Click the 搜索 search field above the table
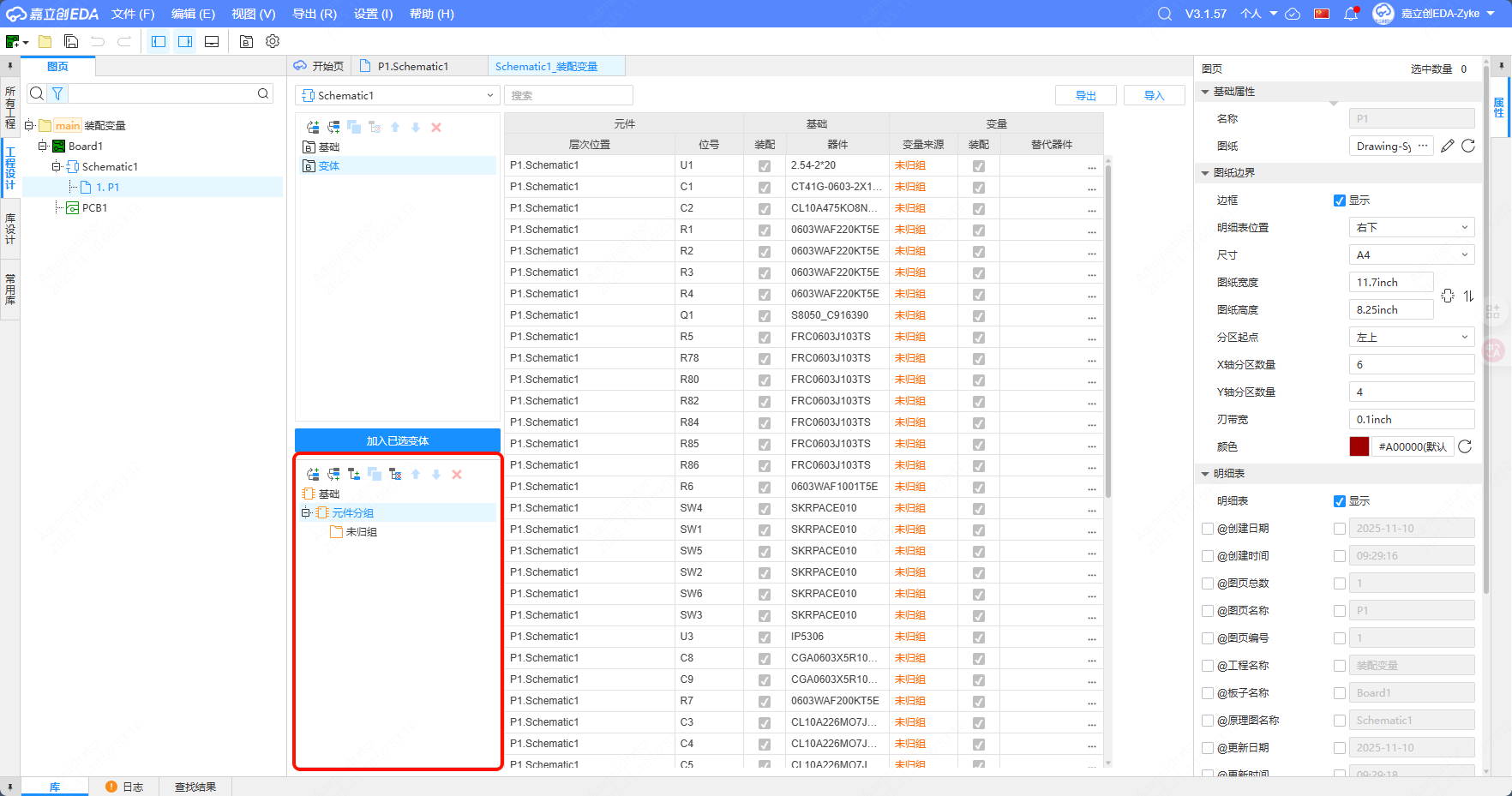Screen dimensions: 1512x796 (x=568, y=95)
